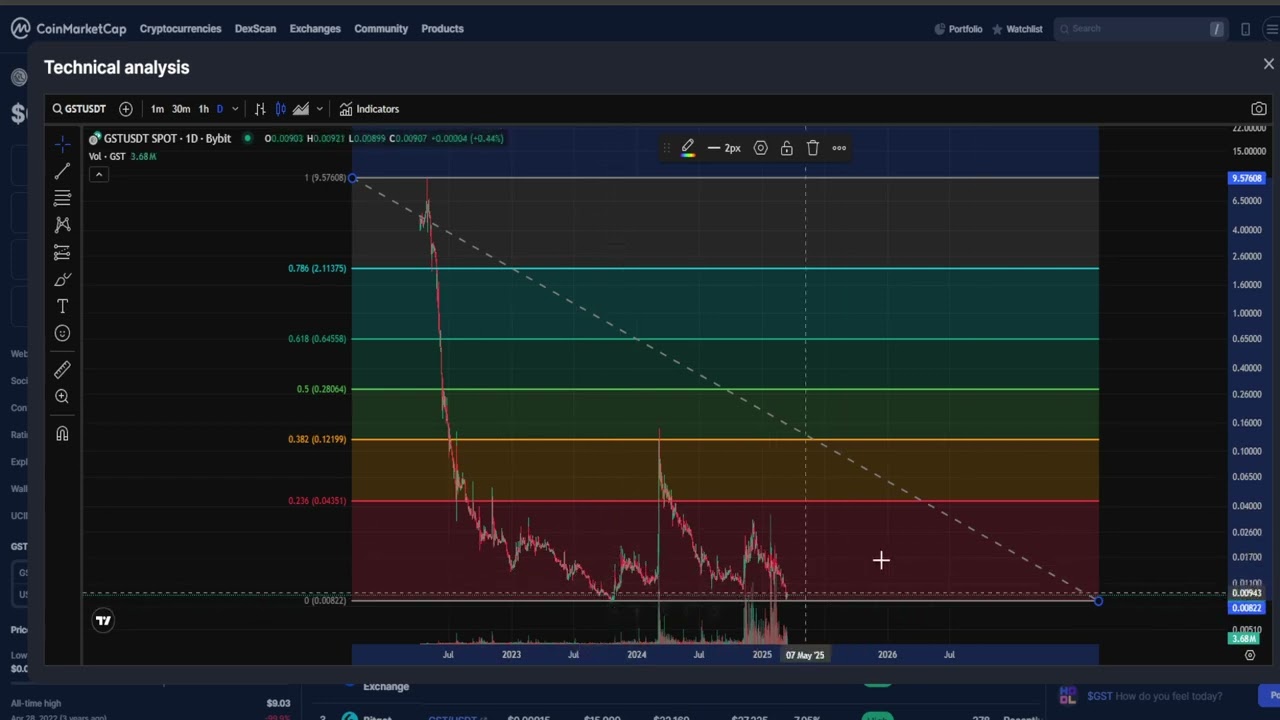Select the brush drawing tool
The image size is (1280, 720).
tap(62, 279)
